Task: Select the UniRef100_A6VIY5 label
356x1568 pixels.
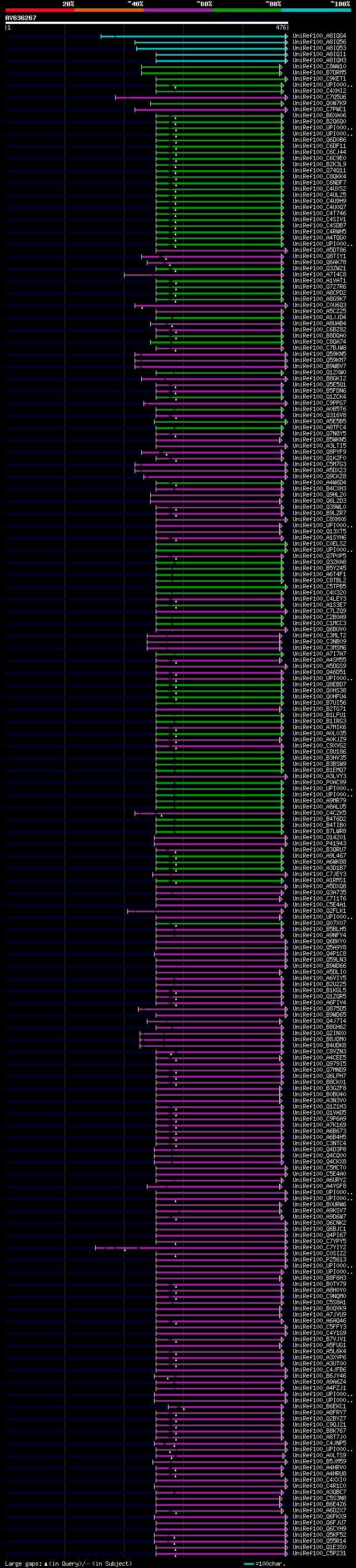Action: [x=319, y=977]
